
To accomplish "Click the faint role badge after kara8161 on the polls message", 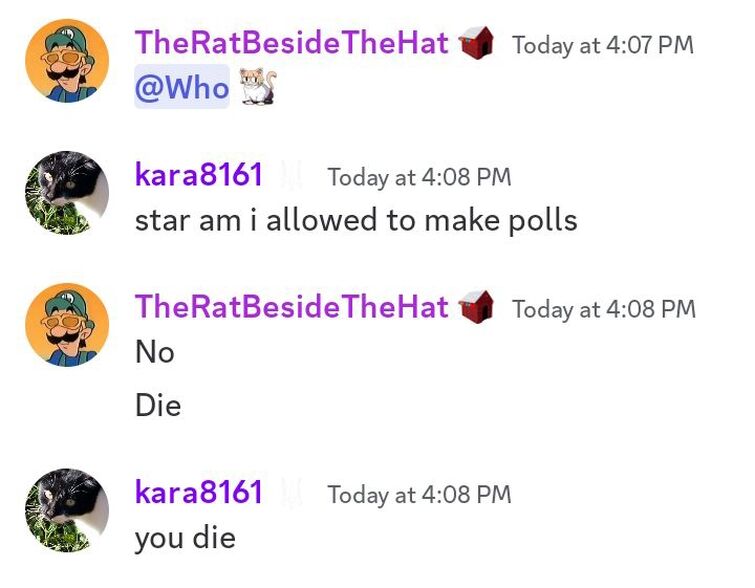I will click(x=292, y=175).
